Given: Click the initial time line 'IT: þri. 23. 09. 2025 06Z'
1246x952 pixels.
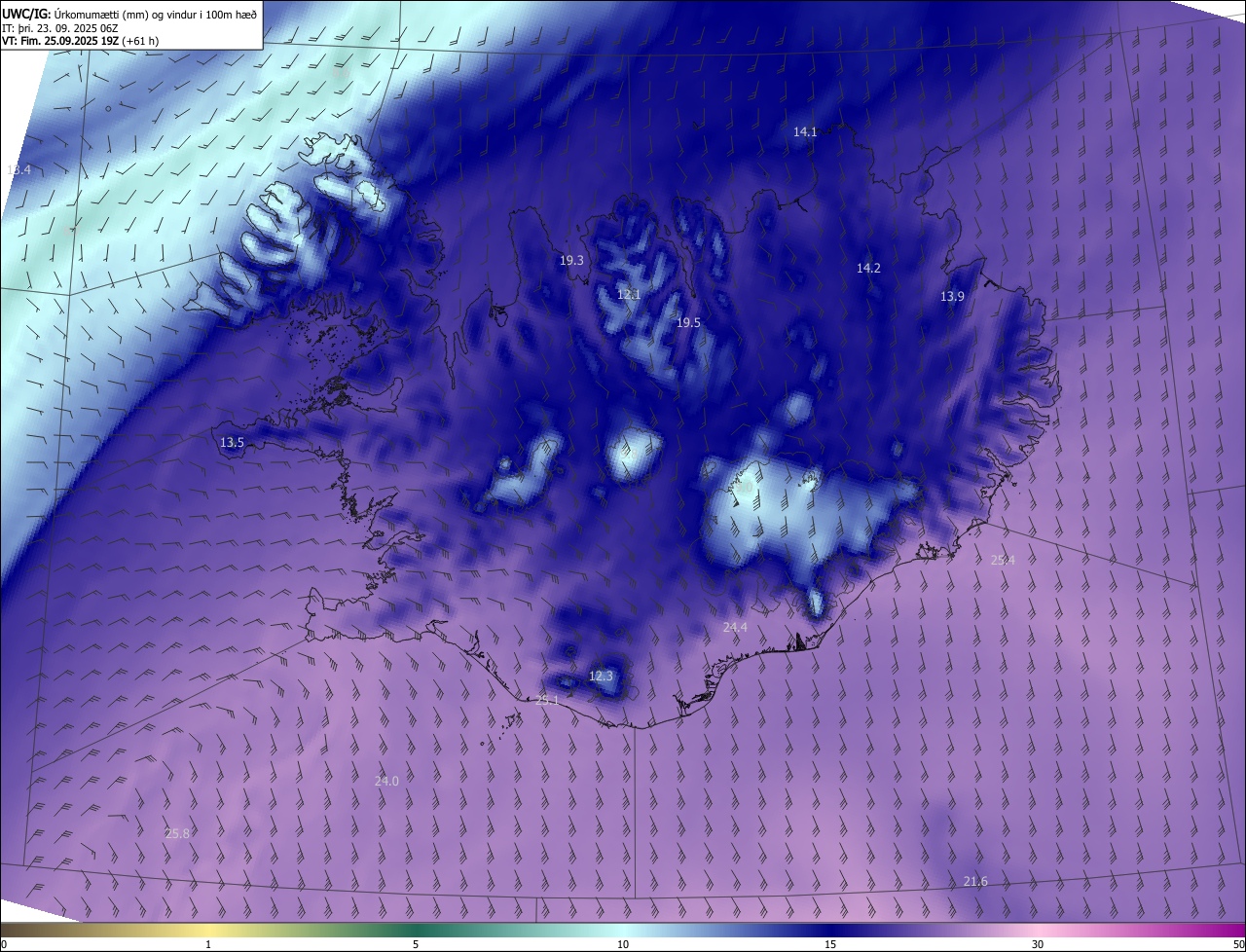Looking at the screenshot, I should point(62,27).
